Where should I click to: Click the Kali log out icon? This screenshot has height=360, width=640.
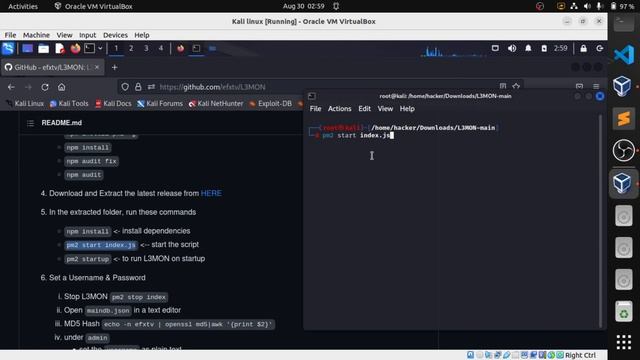point(600,49)
